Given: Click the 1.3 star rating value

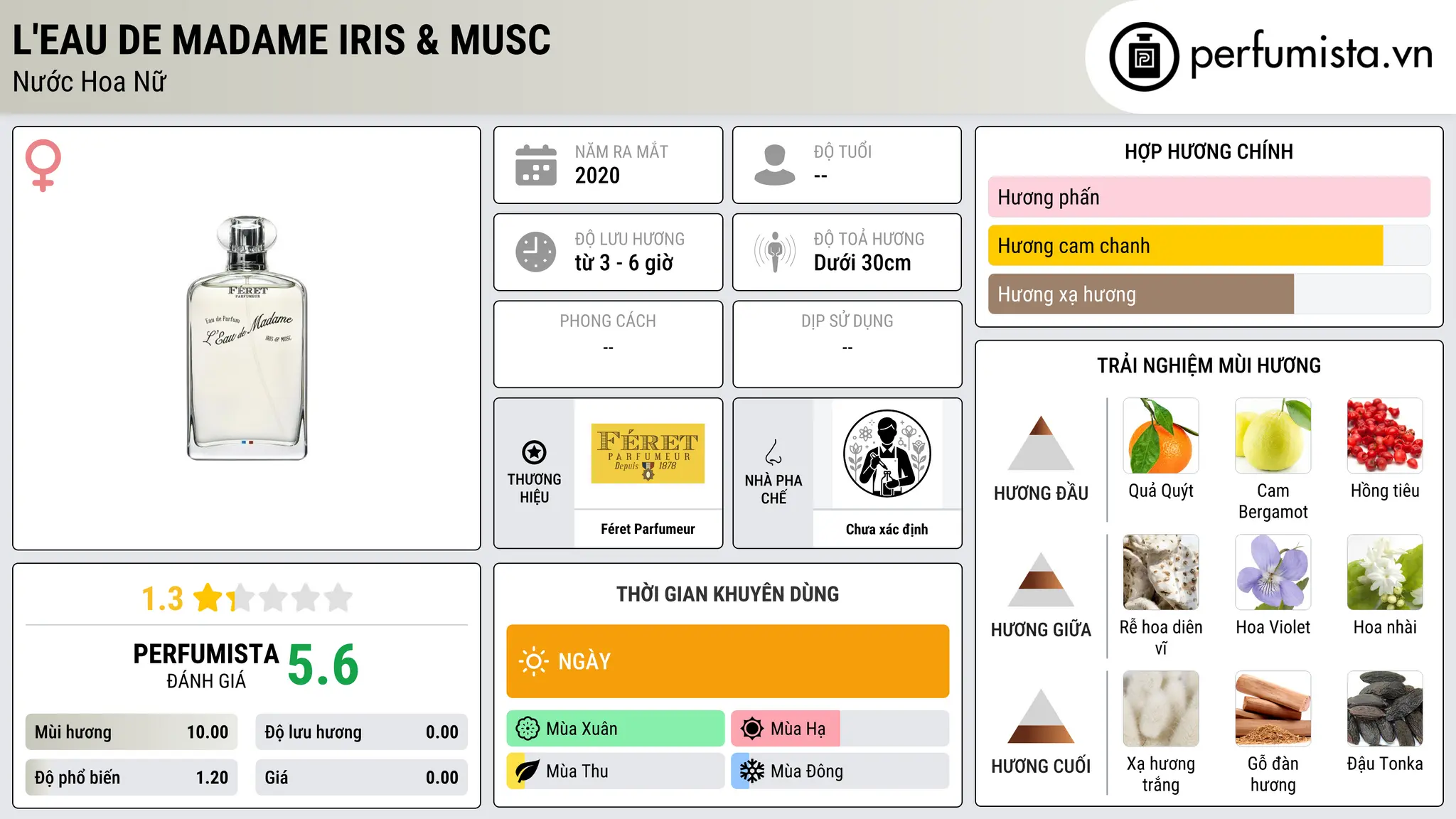Looking at the screenshot, I should click(x=163, y=599).
